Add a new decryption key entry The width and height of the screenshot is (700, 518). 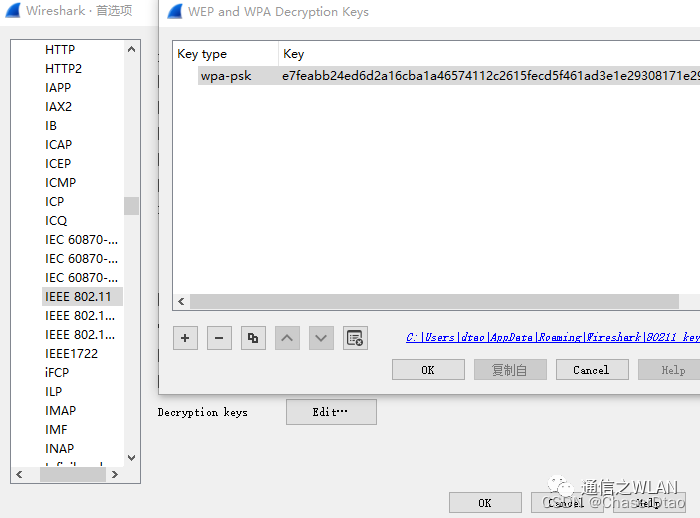185,338
